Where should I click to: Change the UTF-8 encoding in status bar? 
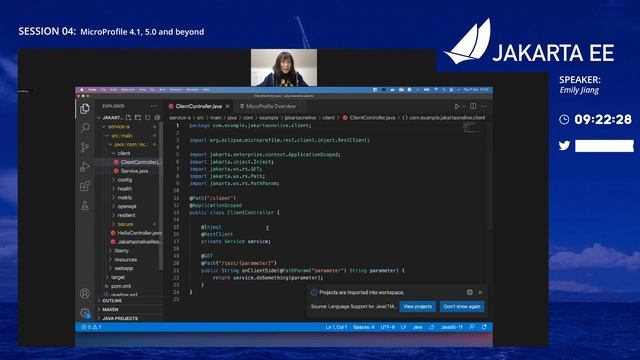click(x=387, y=327)
